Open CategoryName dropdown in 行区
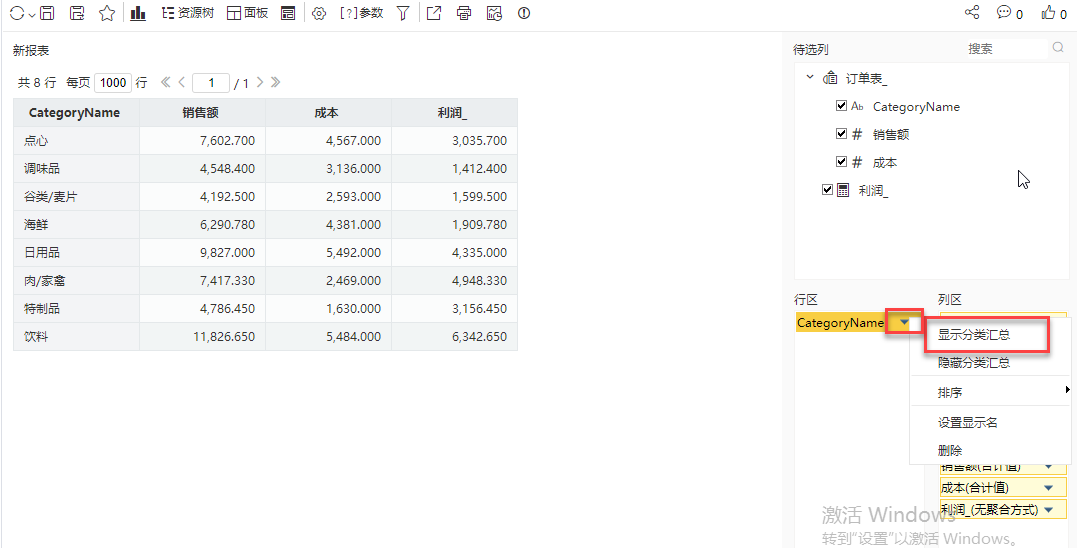This screenshot has height=548, width=1077. point(905,322)
